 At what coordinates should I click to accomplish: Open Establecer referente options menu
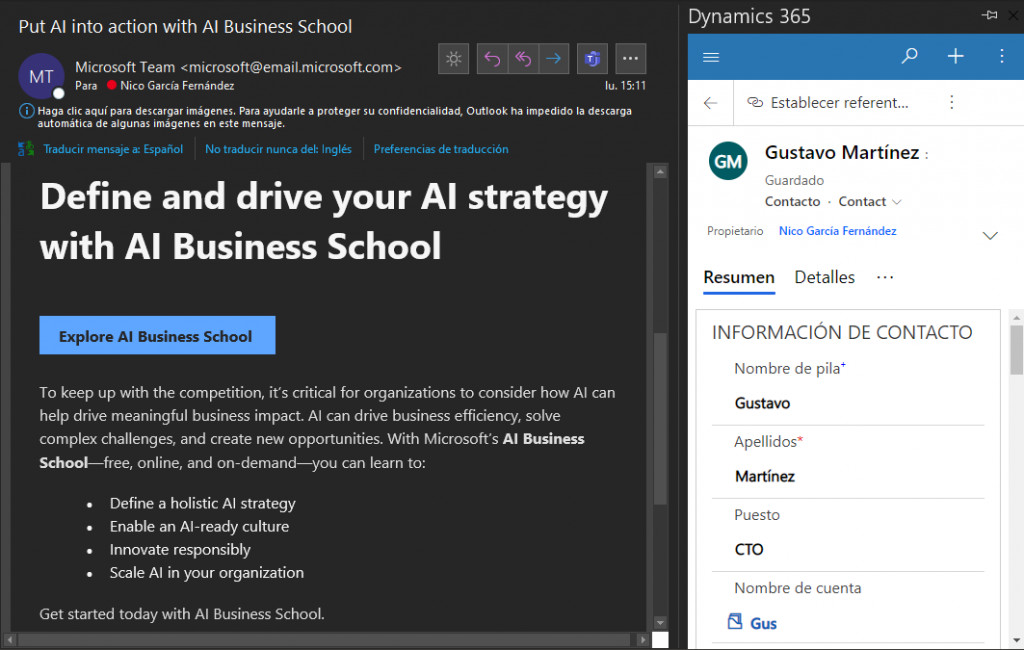tap(951, 102)
